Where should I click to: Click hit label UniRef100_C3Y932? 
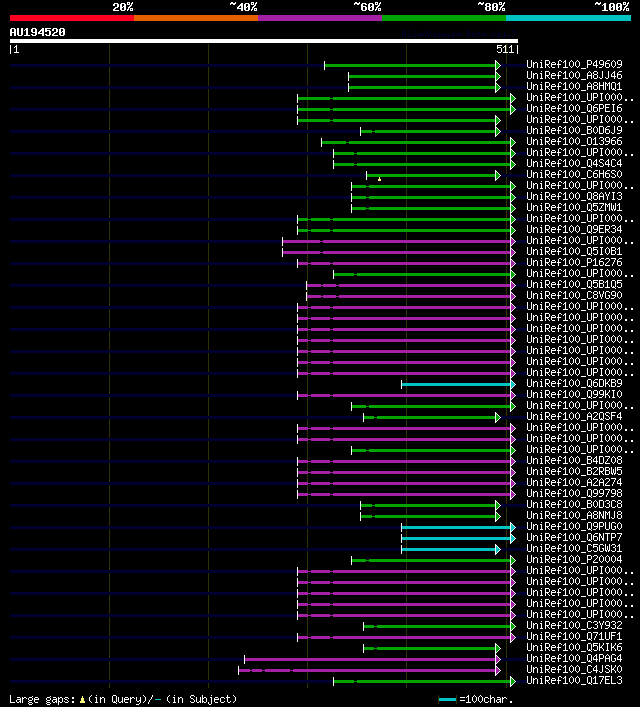tap(574, 625)
